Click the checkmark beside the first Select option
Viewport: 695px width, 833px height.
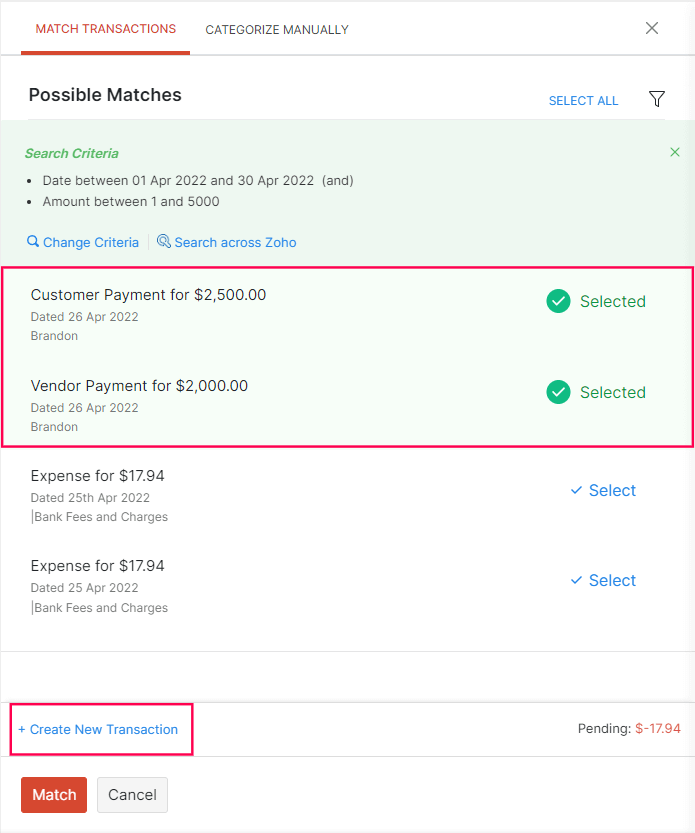point(575,490)
